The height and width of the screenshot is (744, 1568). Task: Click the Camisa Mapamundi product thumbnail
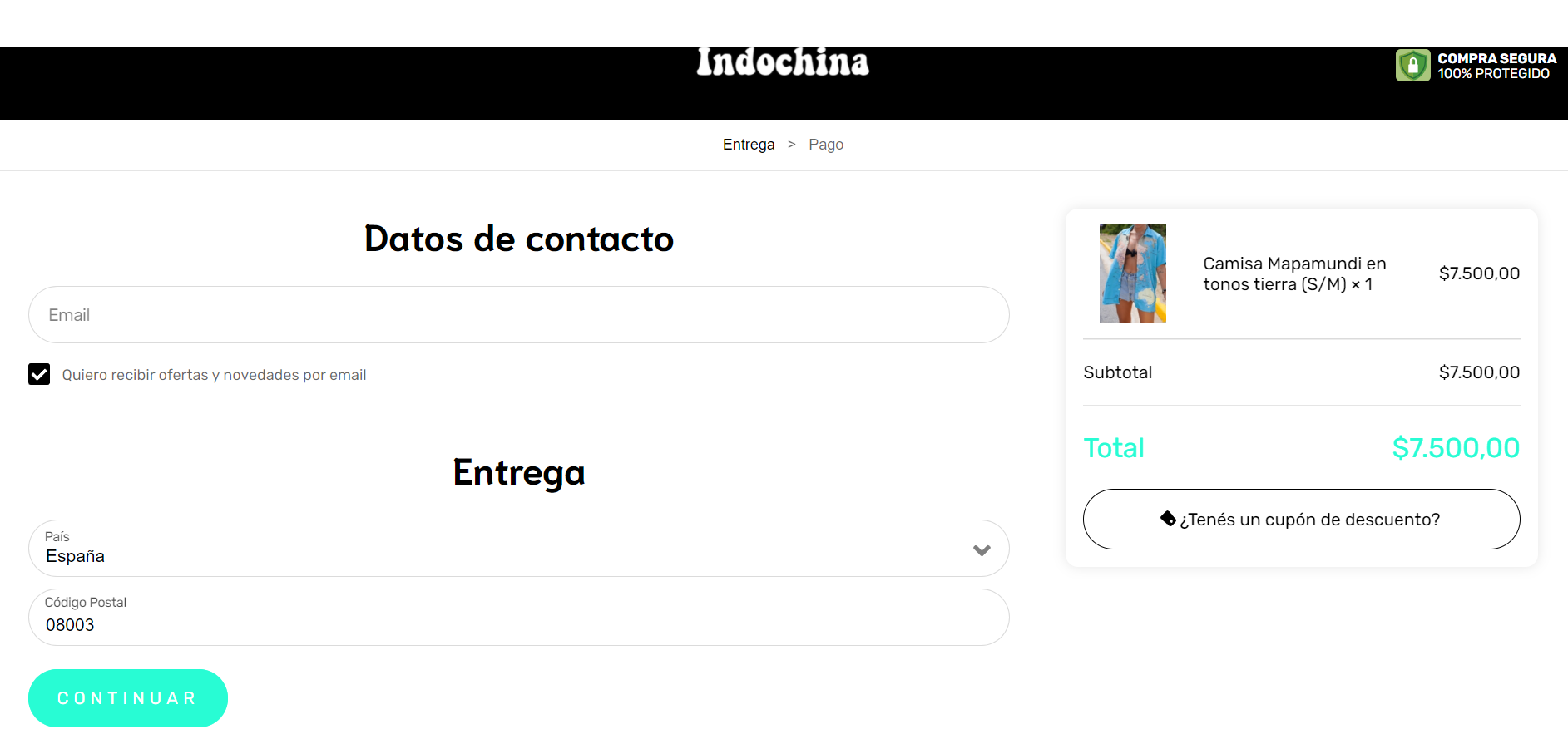tap(1133, 273)
